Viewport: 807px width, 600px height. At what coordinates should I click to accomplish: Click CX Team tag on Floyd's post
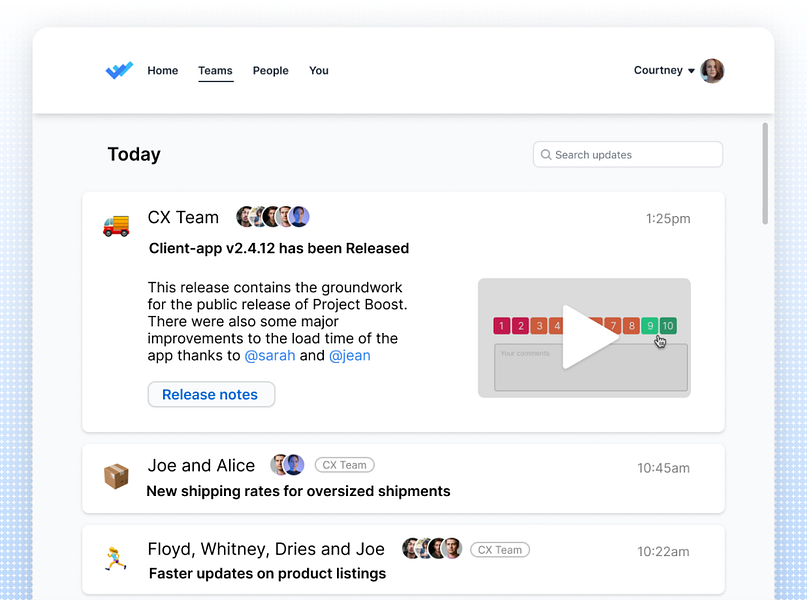coord(500,550)
